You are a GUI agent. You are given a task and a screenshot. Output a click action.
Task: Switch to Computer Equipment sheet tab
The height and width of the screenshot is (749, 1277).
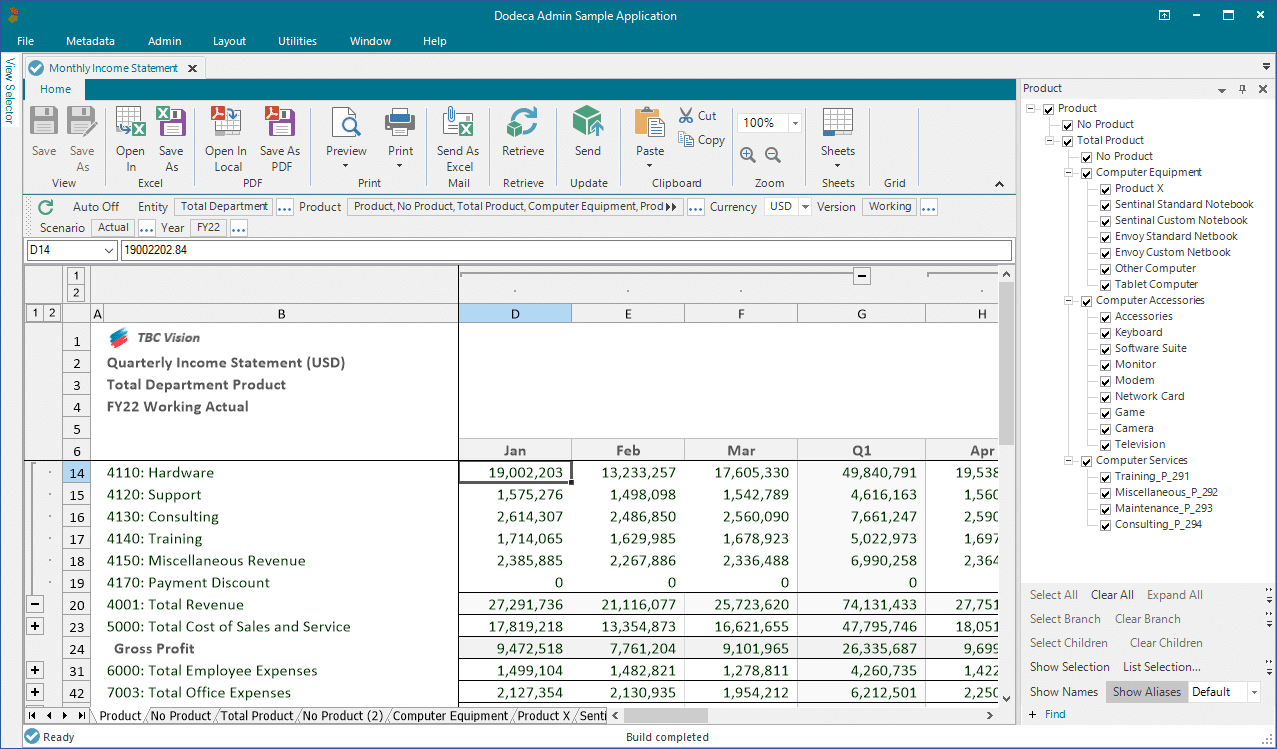click(451, 716)
